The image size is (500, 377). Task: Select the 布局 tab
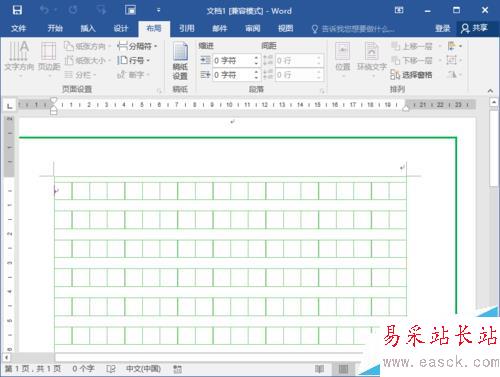coord(154,28)
